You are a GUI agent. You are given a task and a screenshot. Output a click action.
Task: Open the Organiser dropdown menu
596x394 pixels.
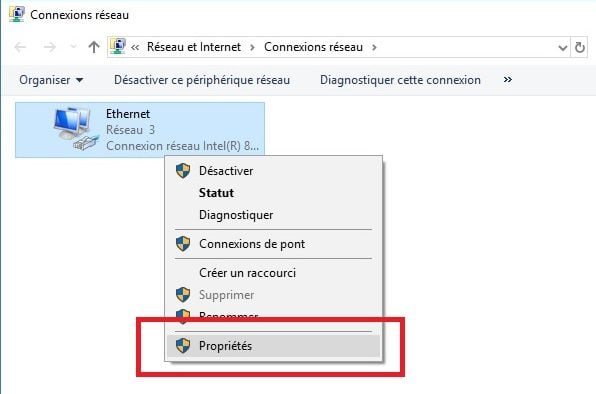click(51, 80)
